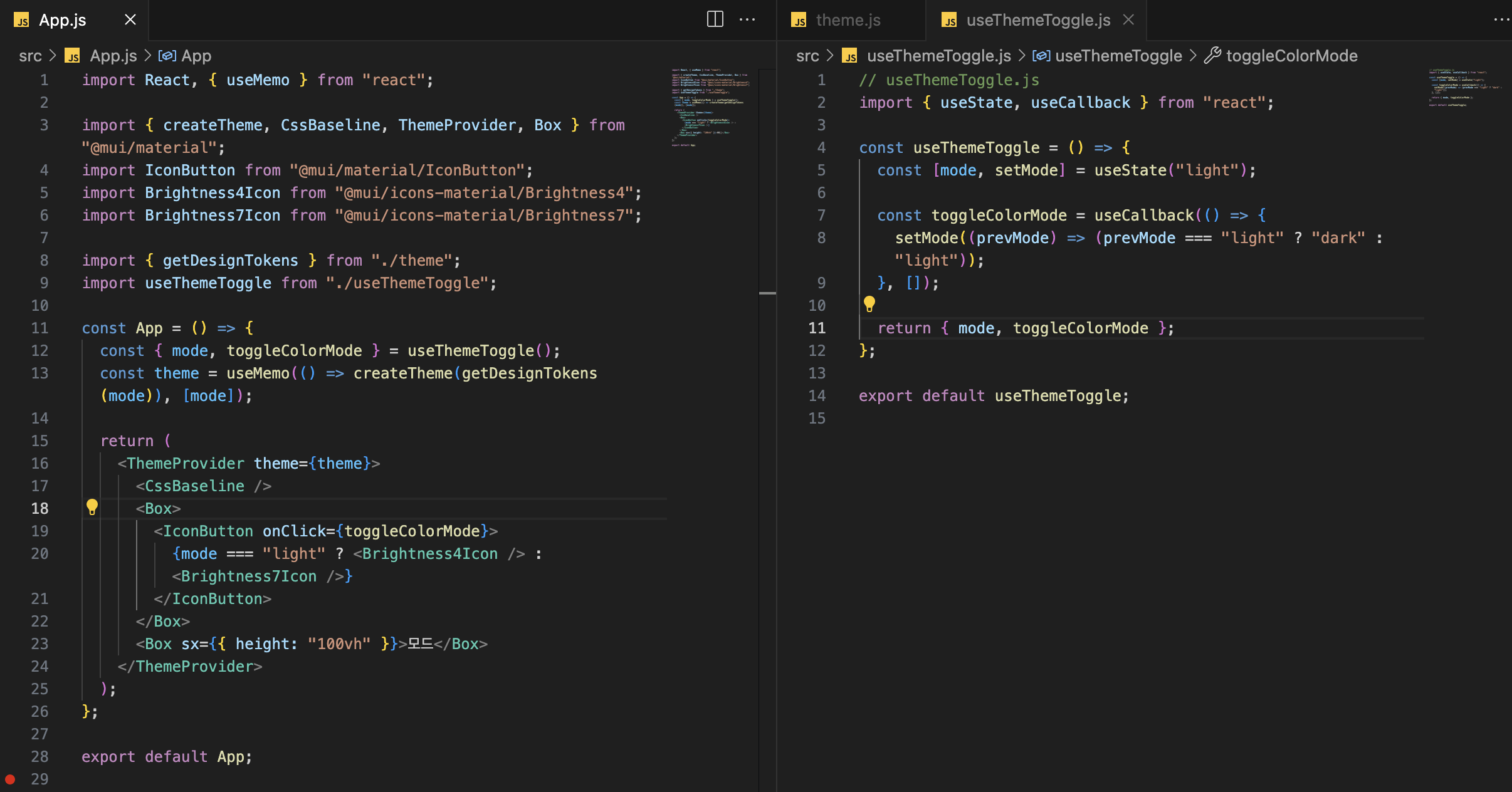Toggle the red breakpoint at line 29
This screenshot has height=792, width=1512.
point(10,779)
